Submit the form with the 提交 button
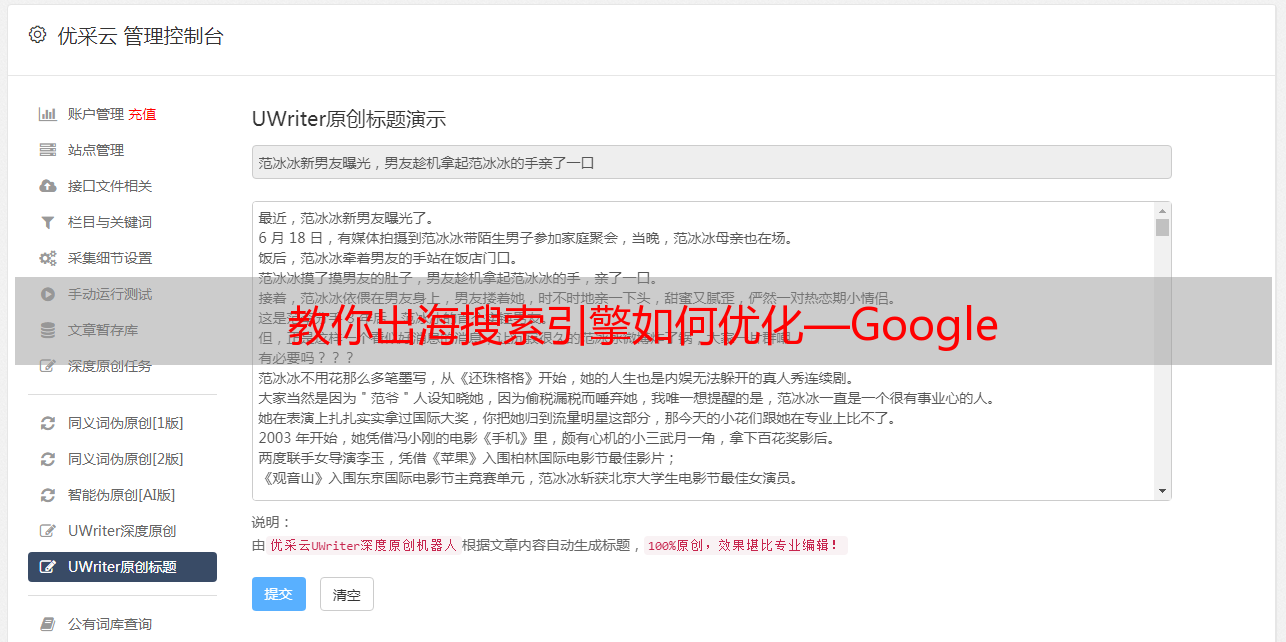1286x642 pixels. click(278, 594)
